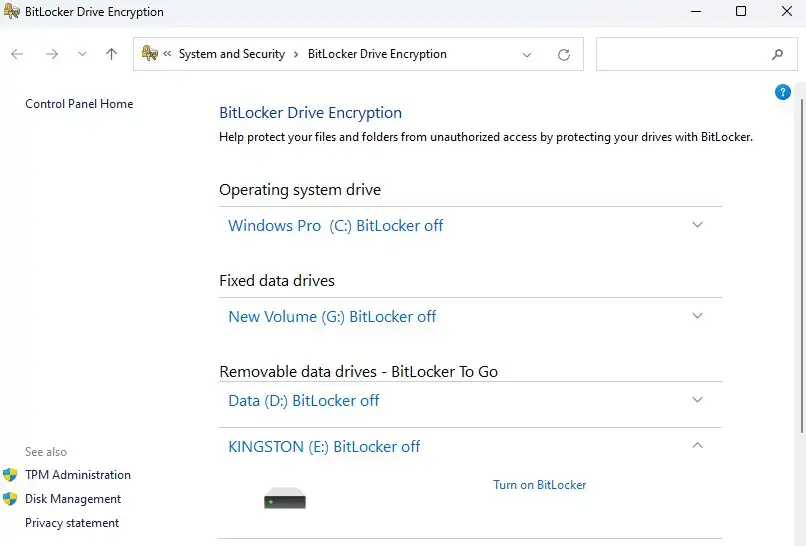Viewport: 806px width, 546px height.
Task: Click the vertical scrollbar
Action: (802, 265)
